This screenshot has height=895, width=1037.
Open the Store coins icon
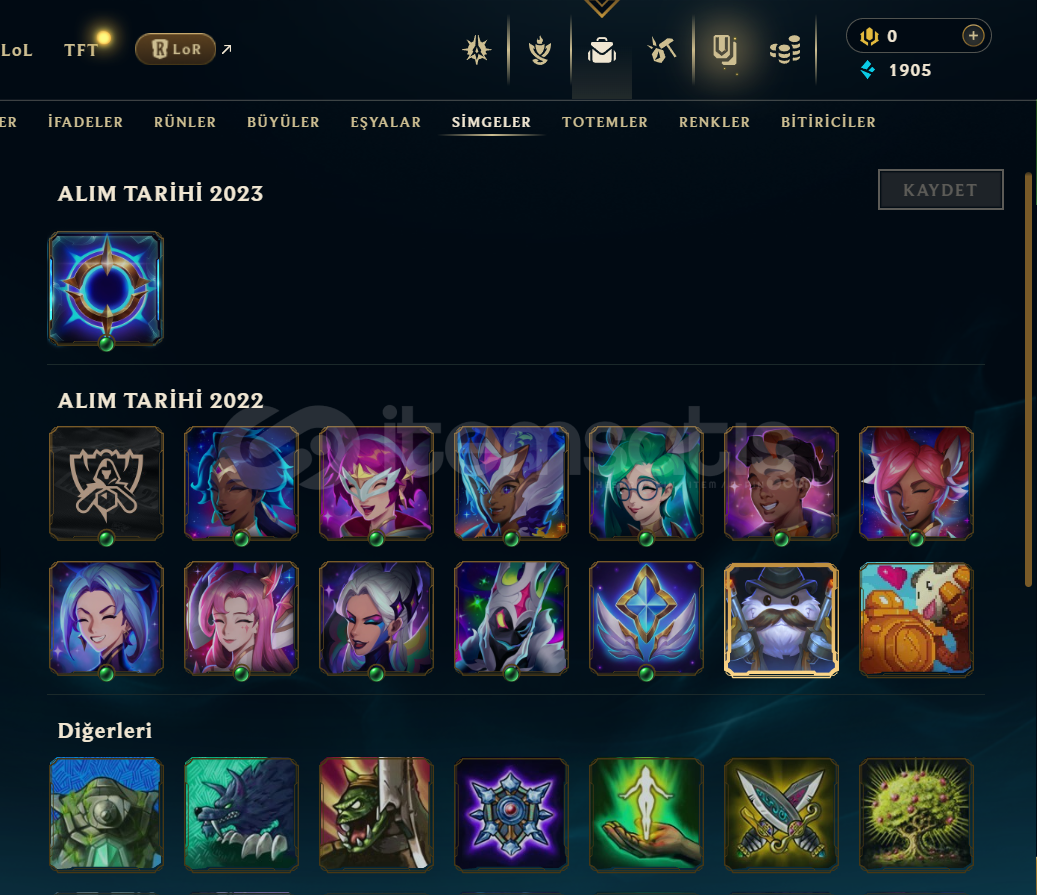785,50
